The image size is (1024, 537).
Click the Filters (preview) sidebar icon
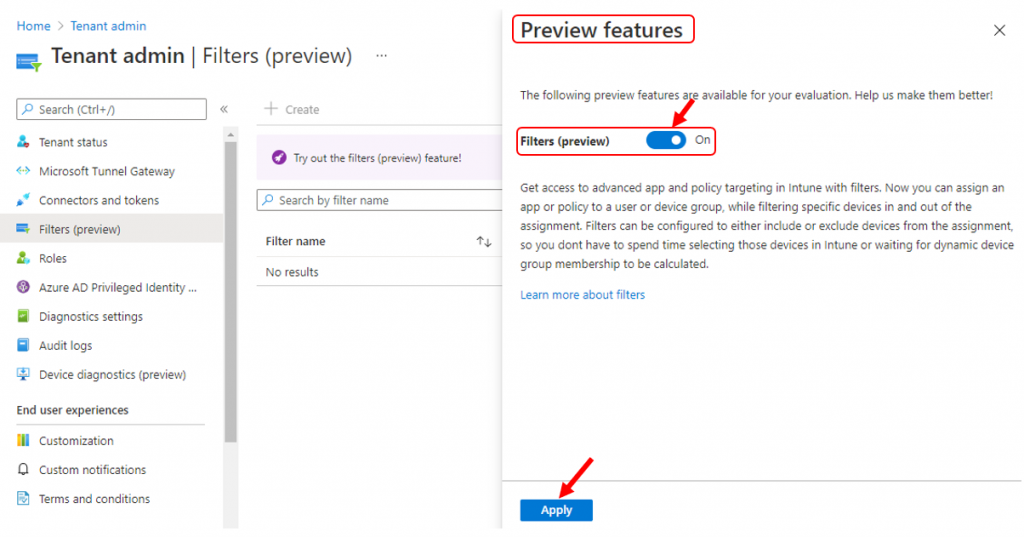click(x=23, y=229)
